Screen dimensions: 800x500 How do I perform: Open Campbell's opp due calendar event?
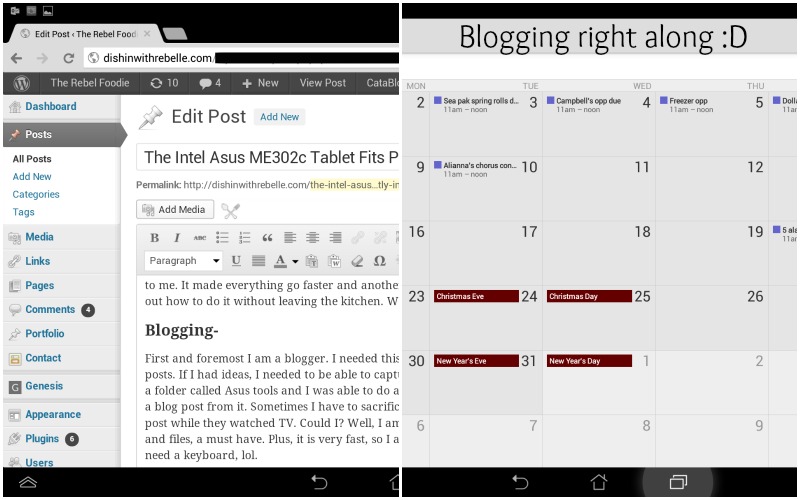[x=584, y=105]
